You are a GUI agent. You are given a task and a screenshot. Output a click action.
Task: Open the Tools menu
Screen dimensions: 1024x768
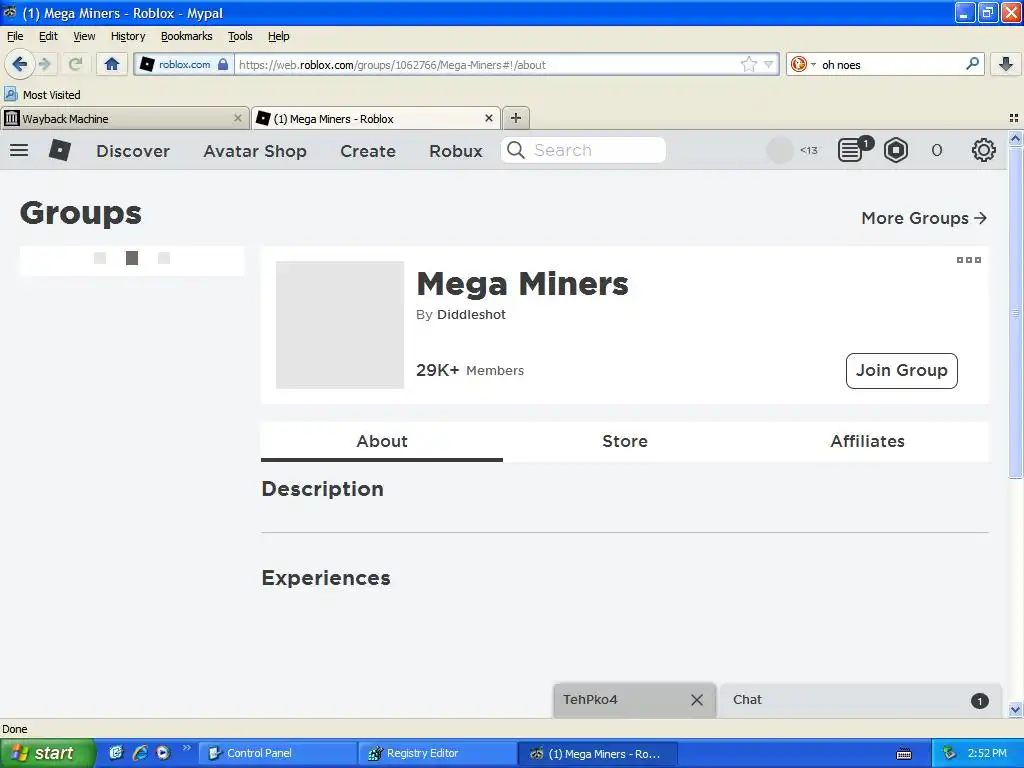click(240, 36)
